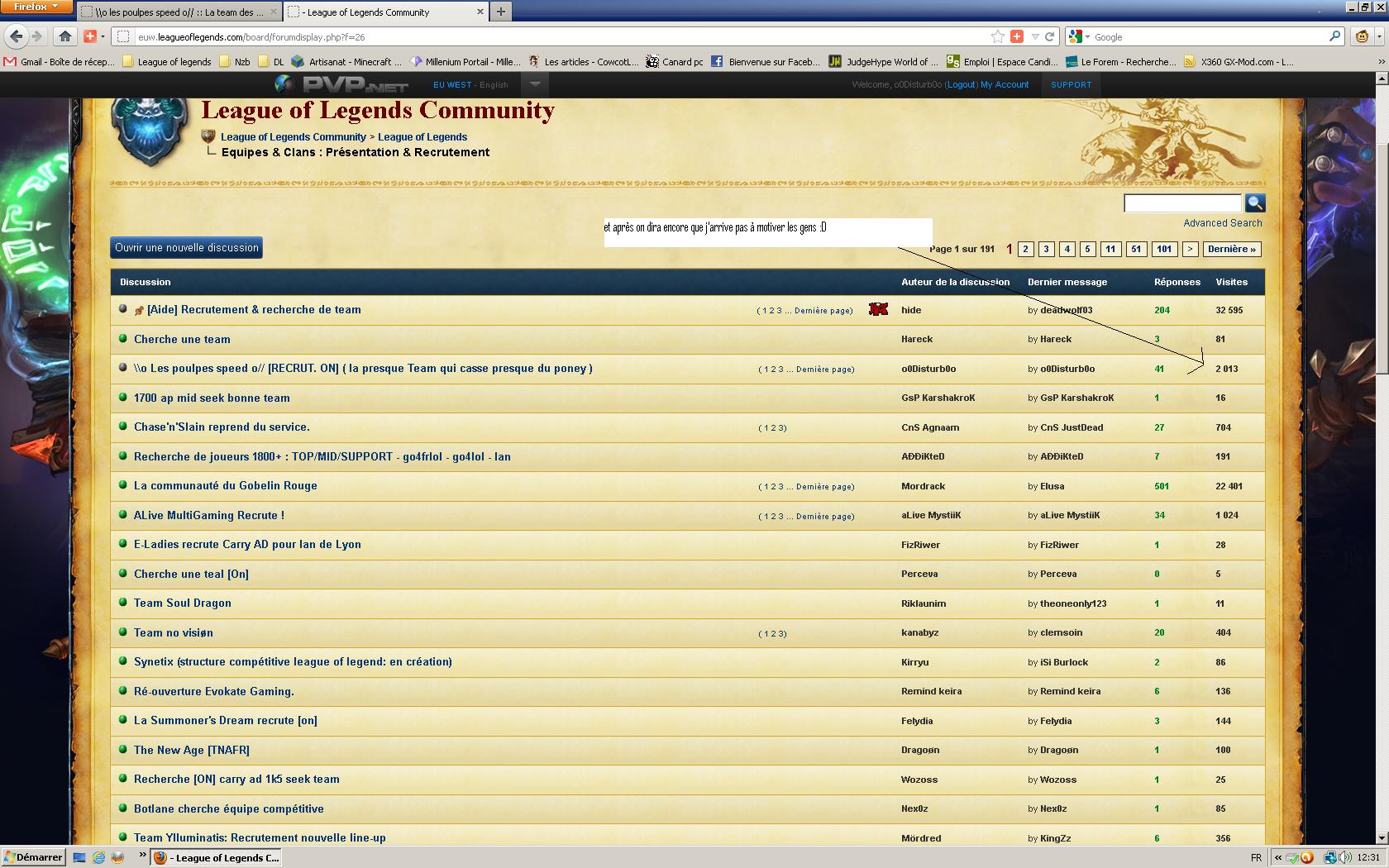Click the browser Forward arrow button
The height and width of the screenshot is (868, 1389).
[x=37, y=36]
